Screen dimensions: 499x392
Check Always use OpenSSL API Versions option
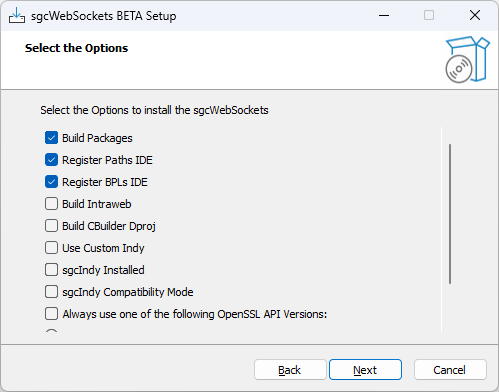[x=51, y=314]
